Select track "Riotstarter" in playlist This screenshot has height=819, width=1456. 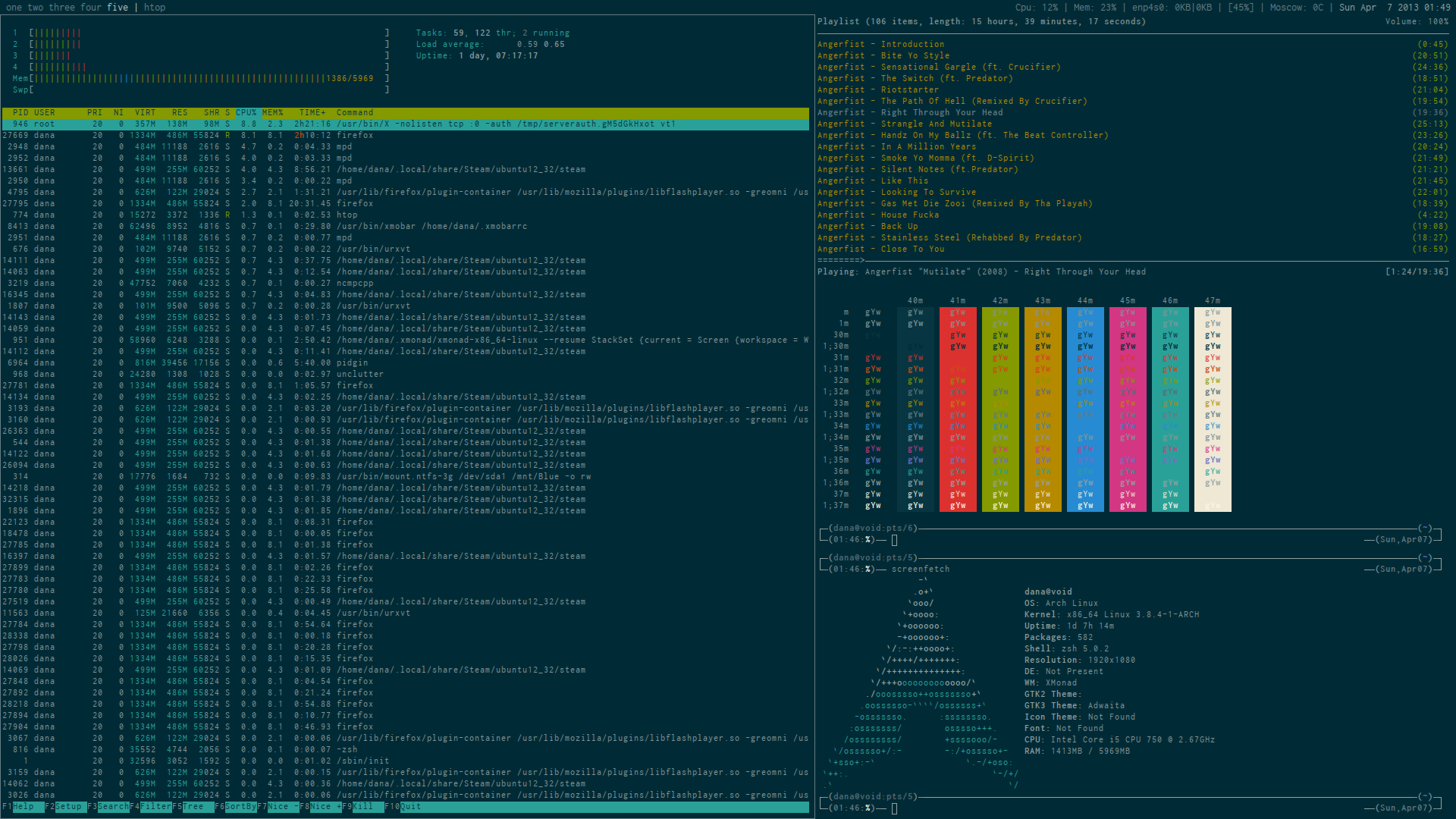pyautogui.click(x=909, y=89)
